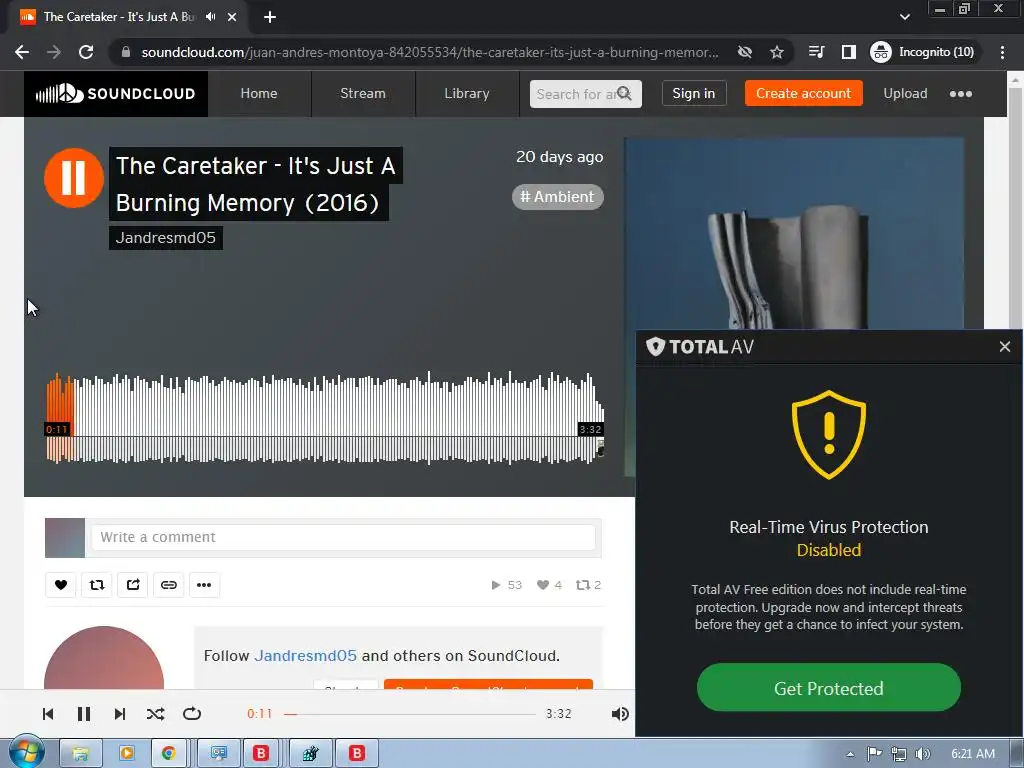Open a new browser tab
Image resolution: width=1024 pixels, height=768 pixels.
pos(270,17)
